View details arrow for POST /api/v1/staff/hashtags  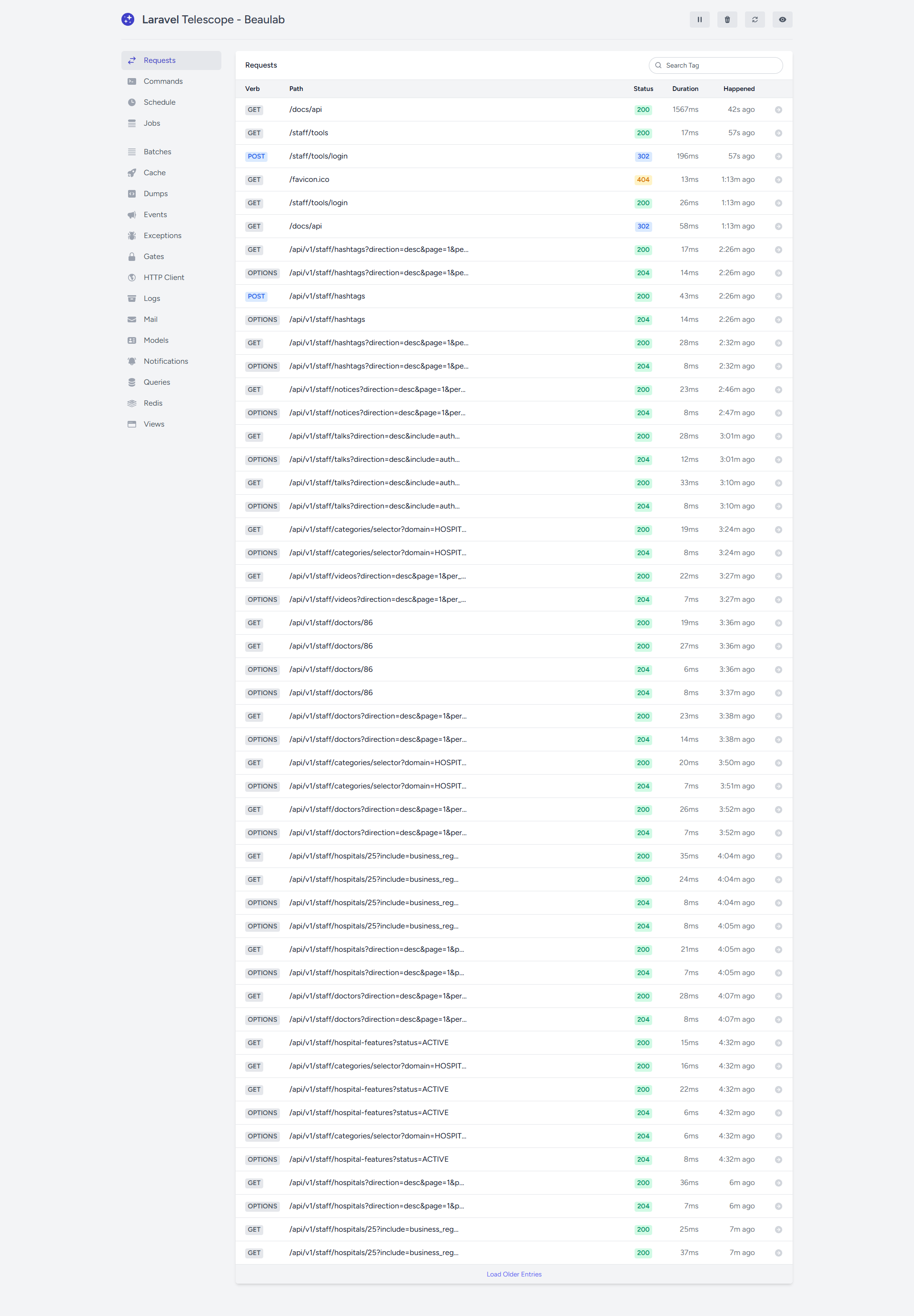coord(778,297)
